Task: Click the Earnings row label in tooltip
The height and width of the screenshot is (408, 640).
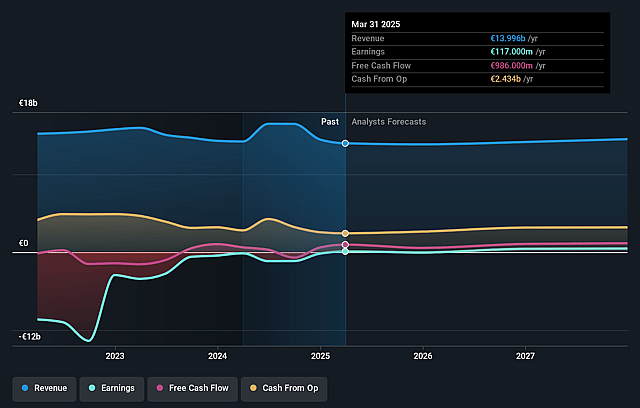Action: [x=368, y=52]
